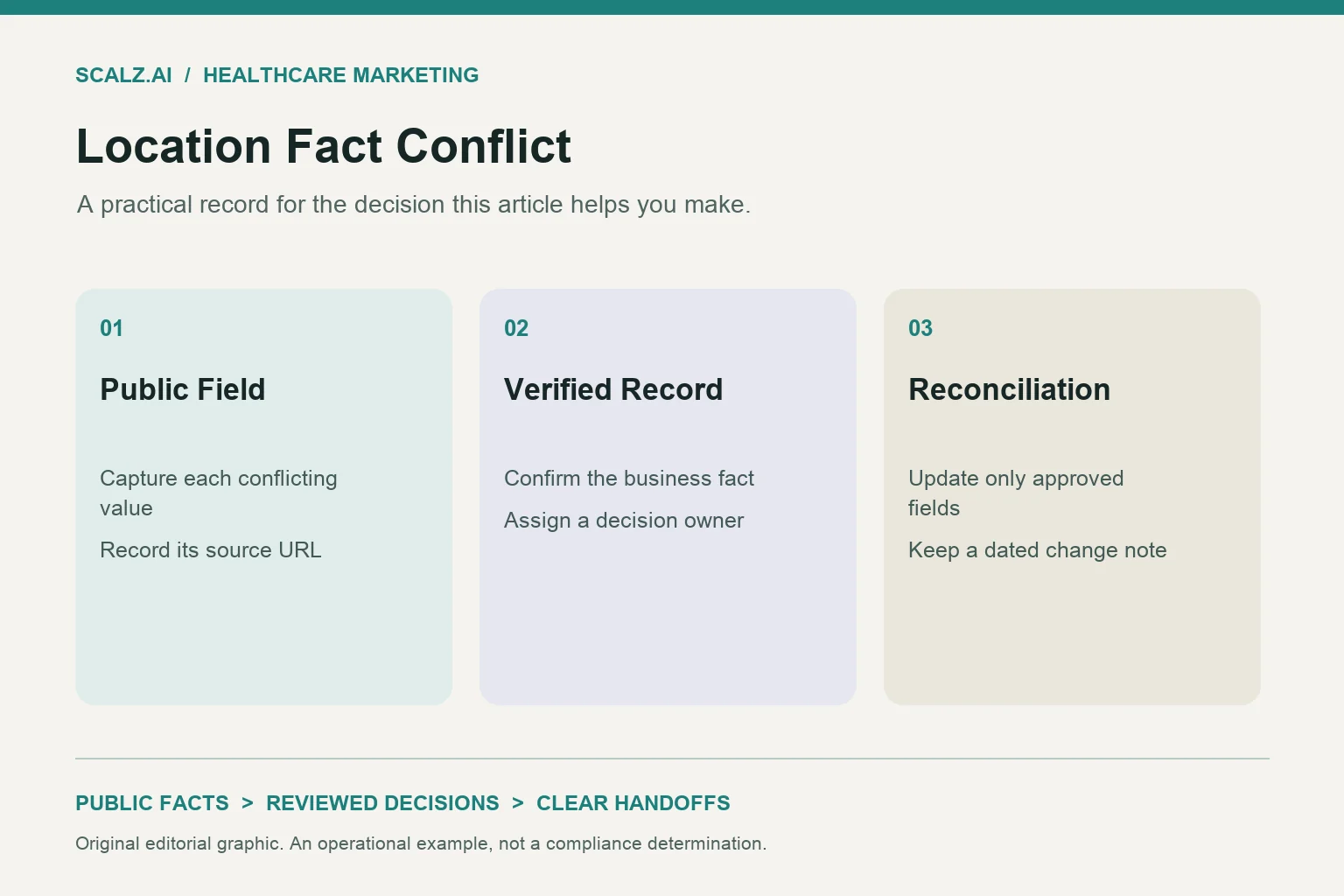Select the "Public Field" card title
The height and width of the screenshot is (896, 1344).
pyautogui.click(x=182, y=389)
